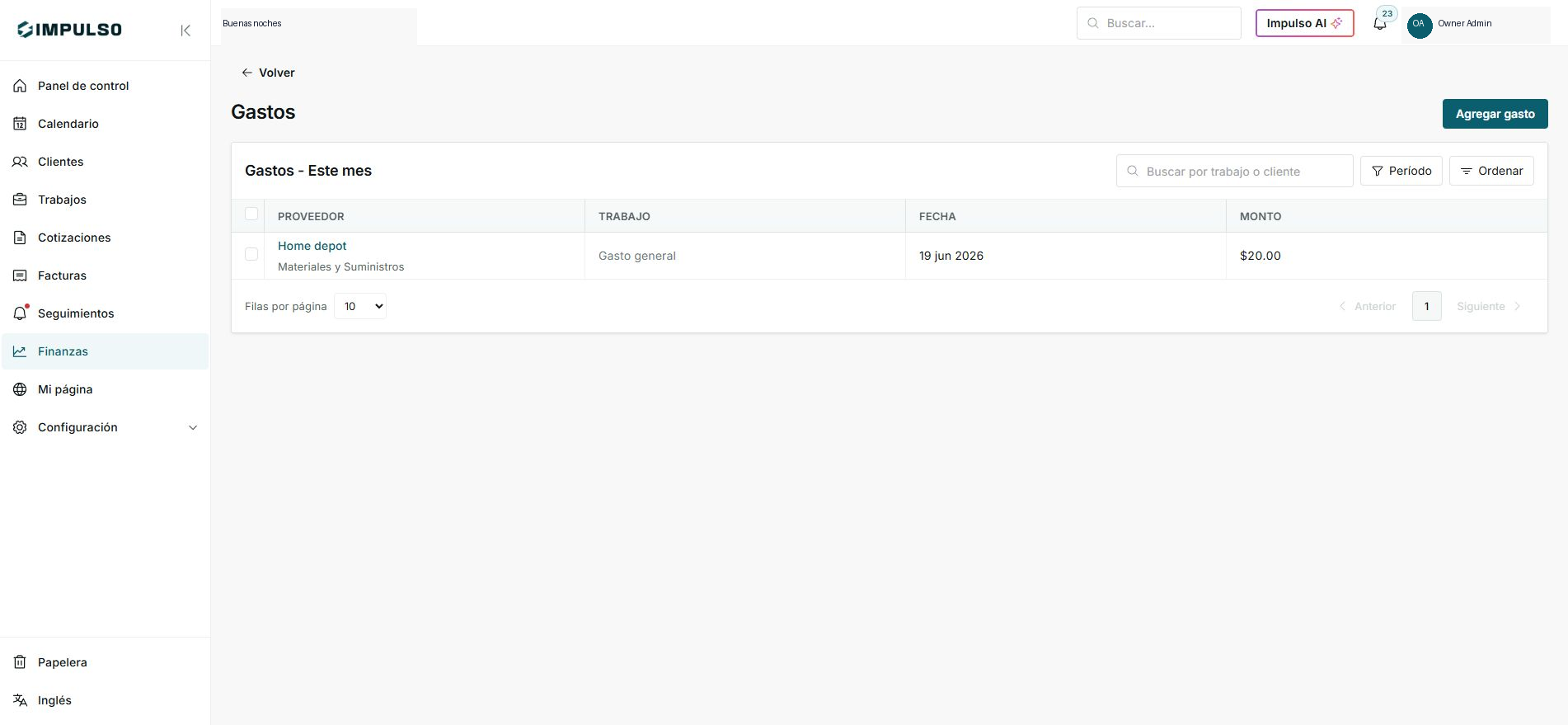Open the rows per page dropdown
Screen dimensions: 1568x725
pos(360,306)
